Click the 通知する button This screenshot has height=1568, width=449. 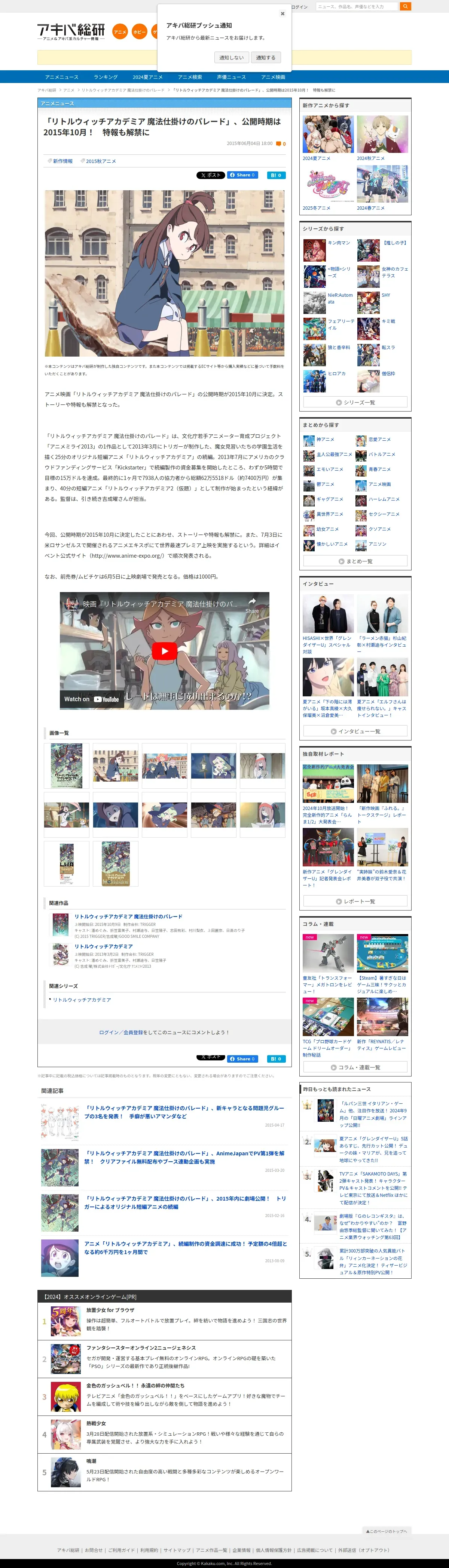click(266, 57)
